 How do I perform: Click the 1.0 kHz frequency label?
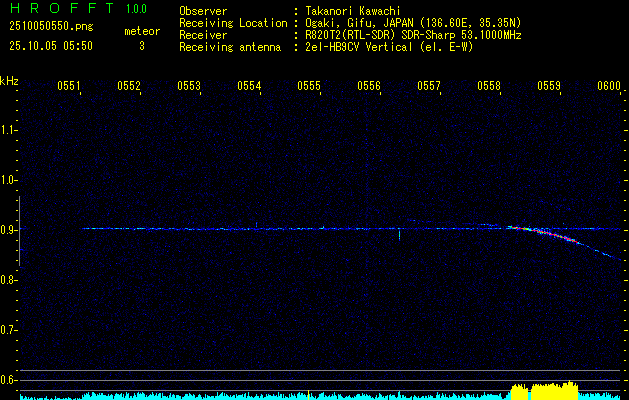click(x=8, y=180)
